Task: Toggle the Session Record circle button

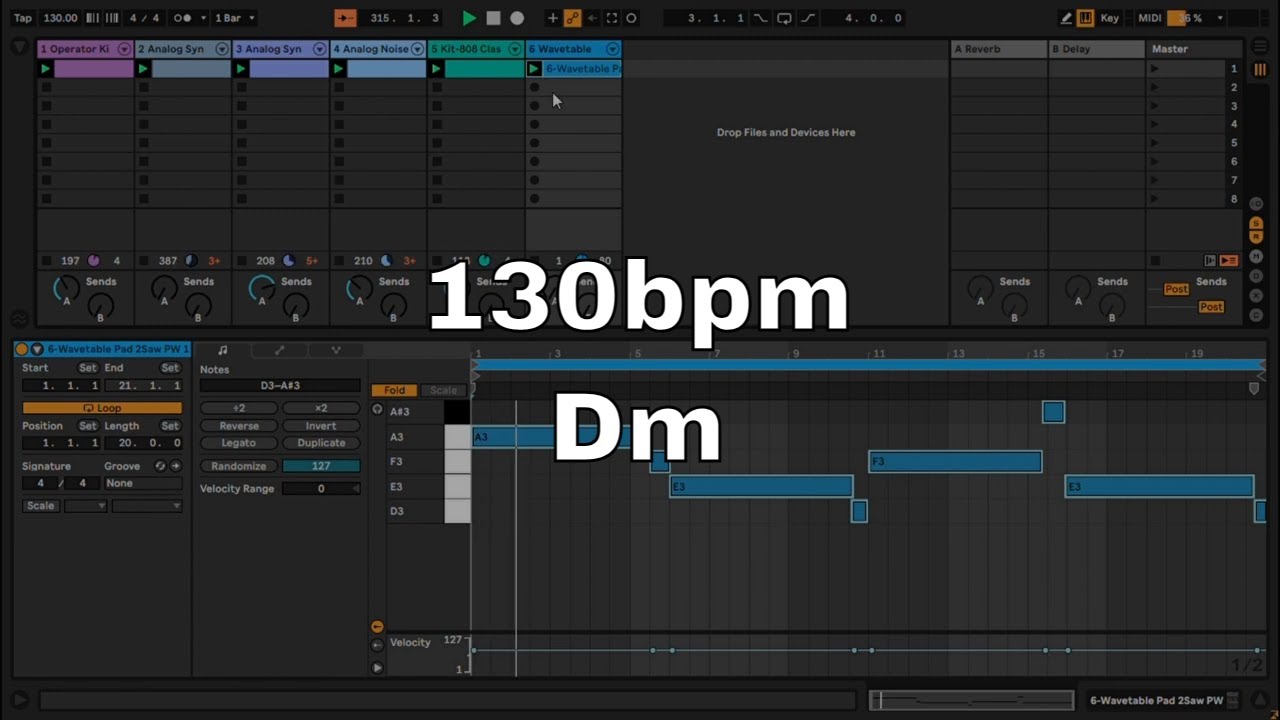Action: pos(631,18)
